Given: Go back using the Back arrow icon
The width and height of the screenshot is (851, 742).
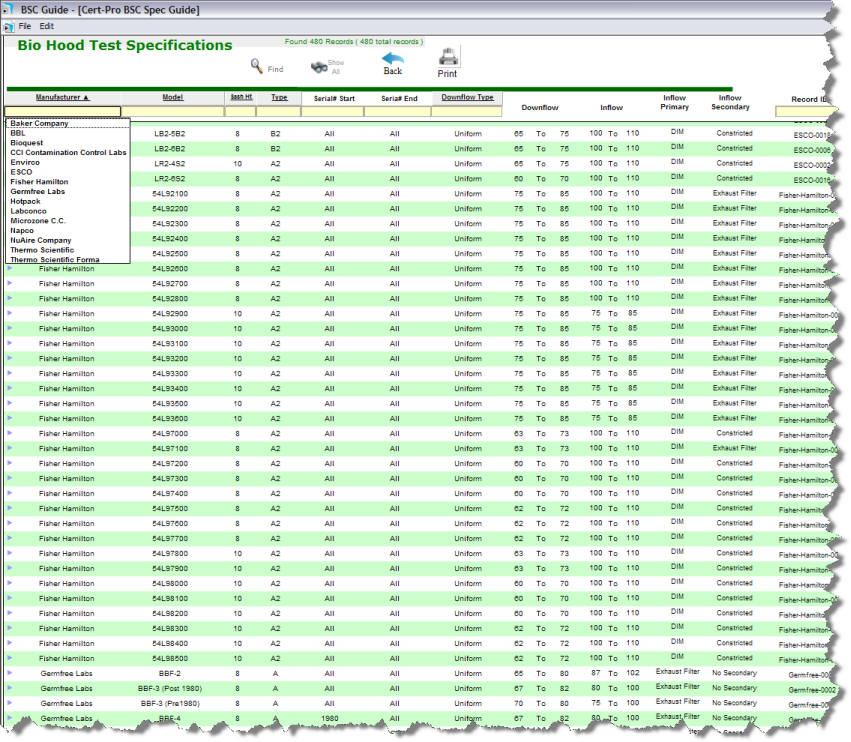Looking at the screenshot, I should pyautogui.click(x=392, y=61).
